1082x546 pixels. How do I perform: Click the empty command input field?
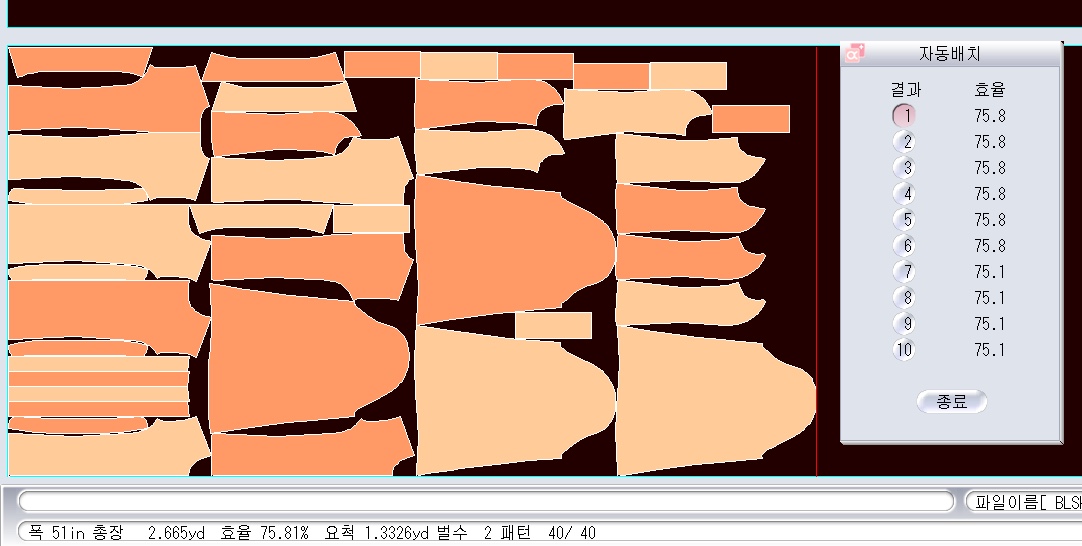click(486, 501)
